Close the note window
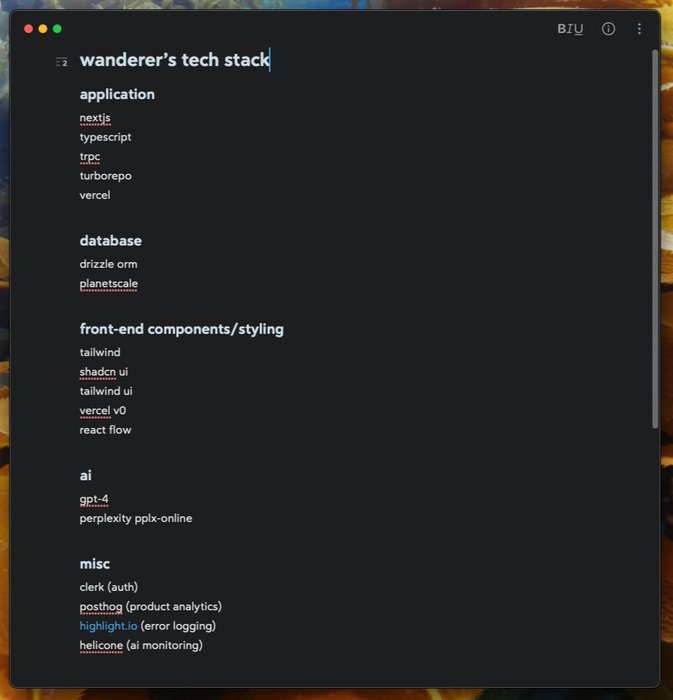 [28, 29]
